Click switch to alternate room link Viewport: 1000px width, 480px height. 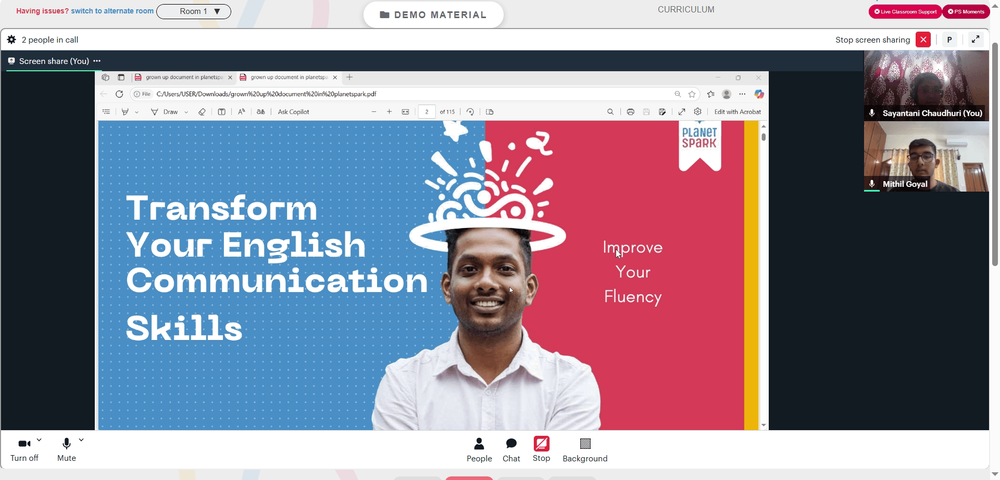coord(112,11)
